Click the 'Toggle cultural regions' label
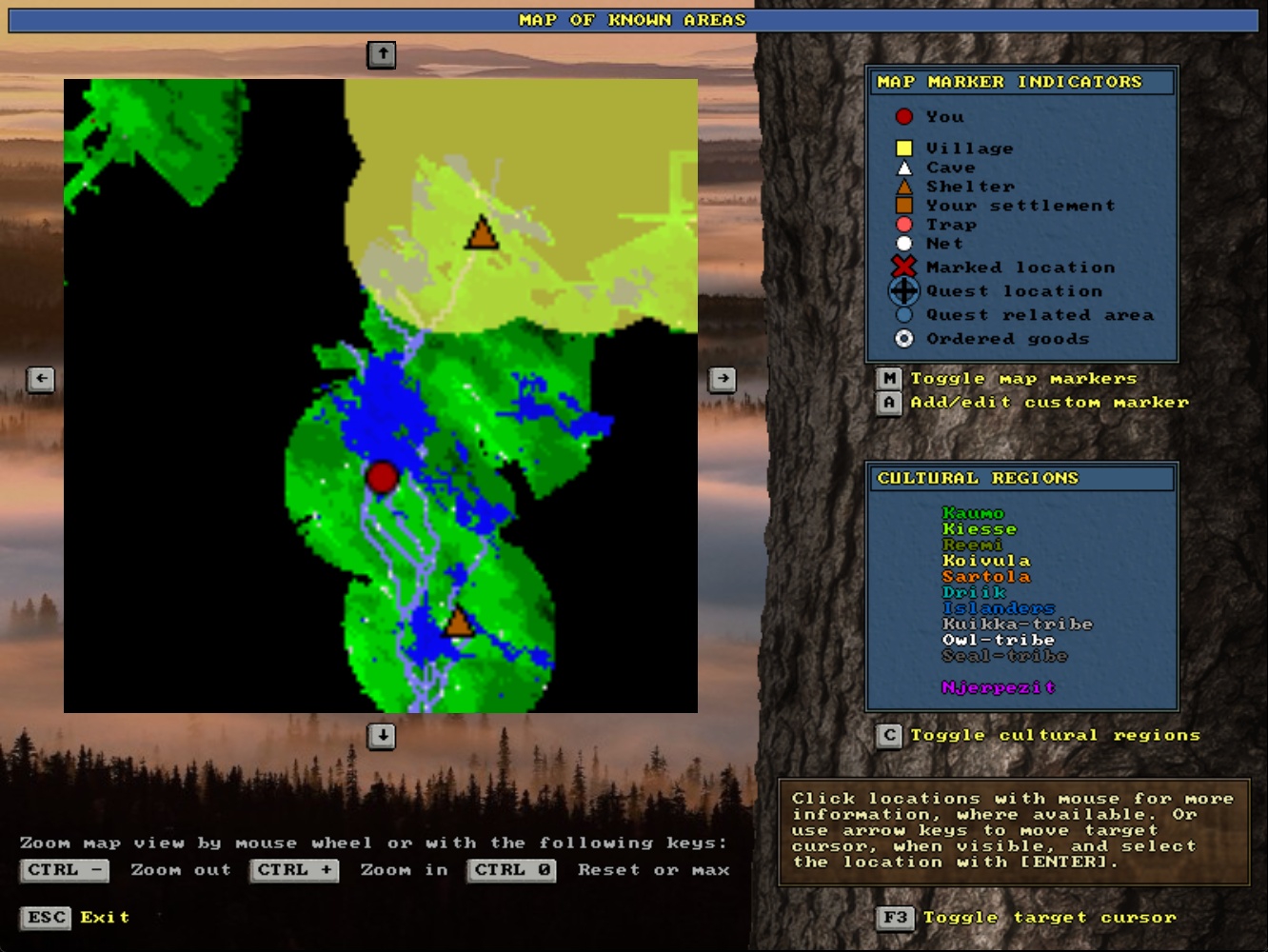Image resolution: width=1268 pixels, height=952 pixels. tap(1055, 735)
